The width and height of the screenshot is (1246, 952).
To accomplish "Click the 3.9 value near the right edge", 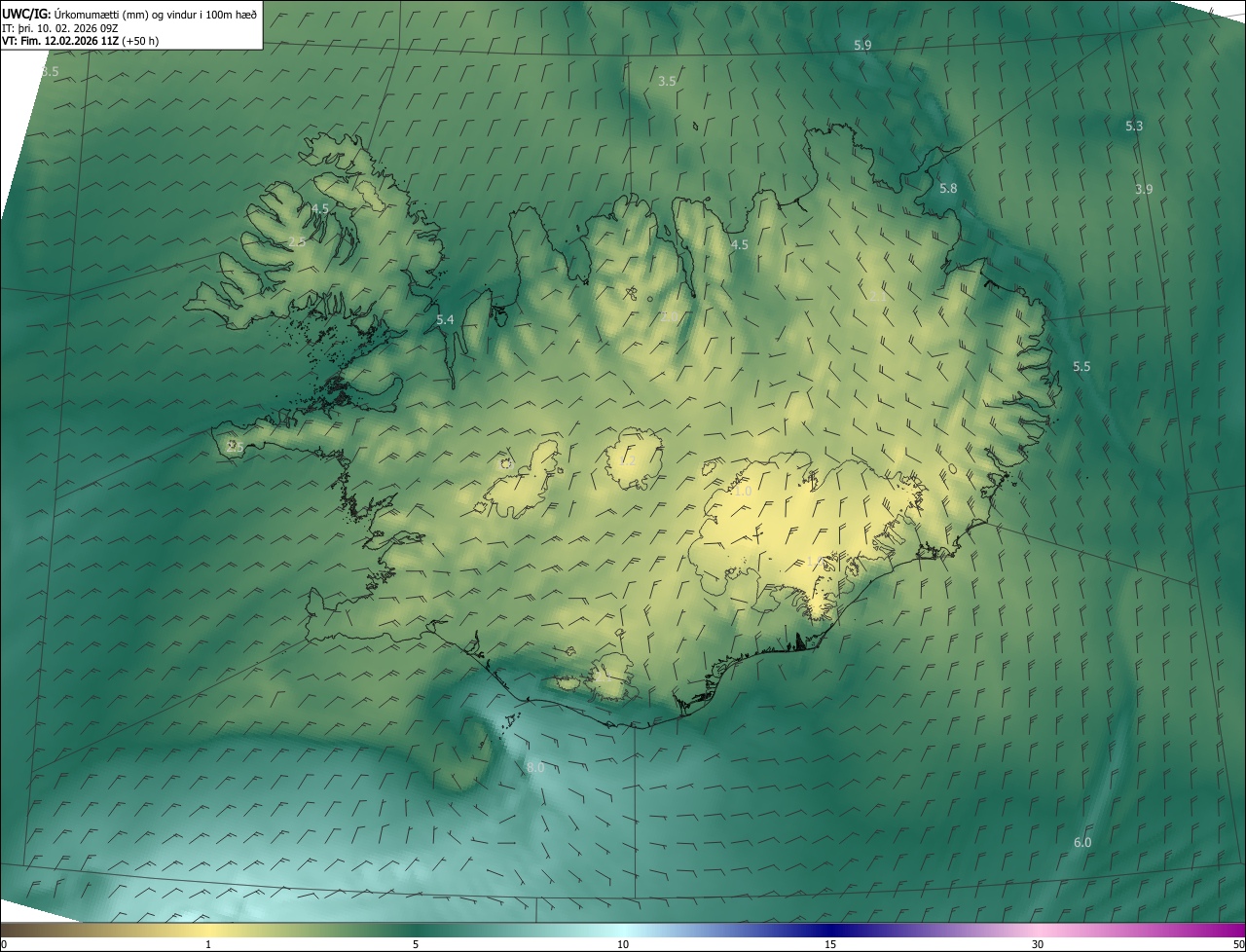I will tap(1144, 190).
